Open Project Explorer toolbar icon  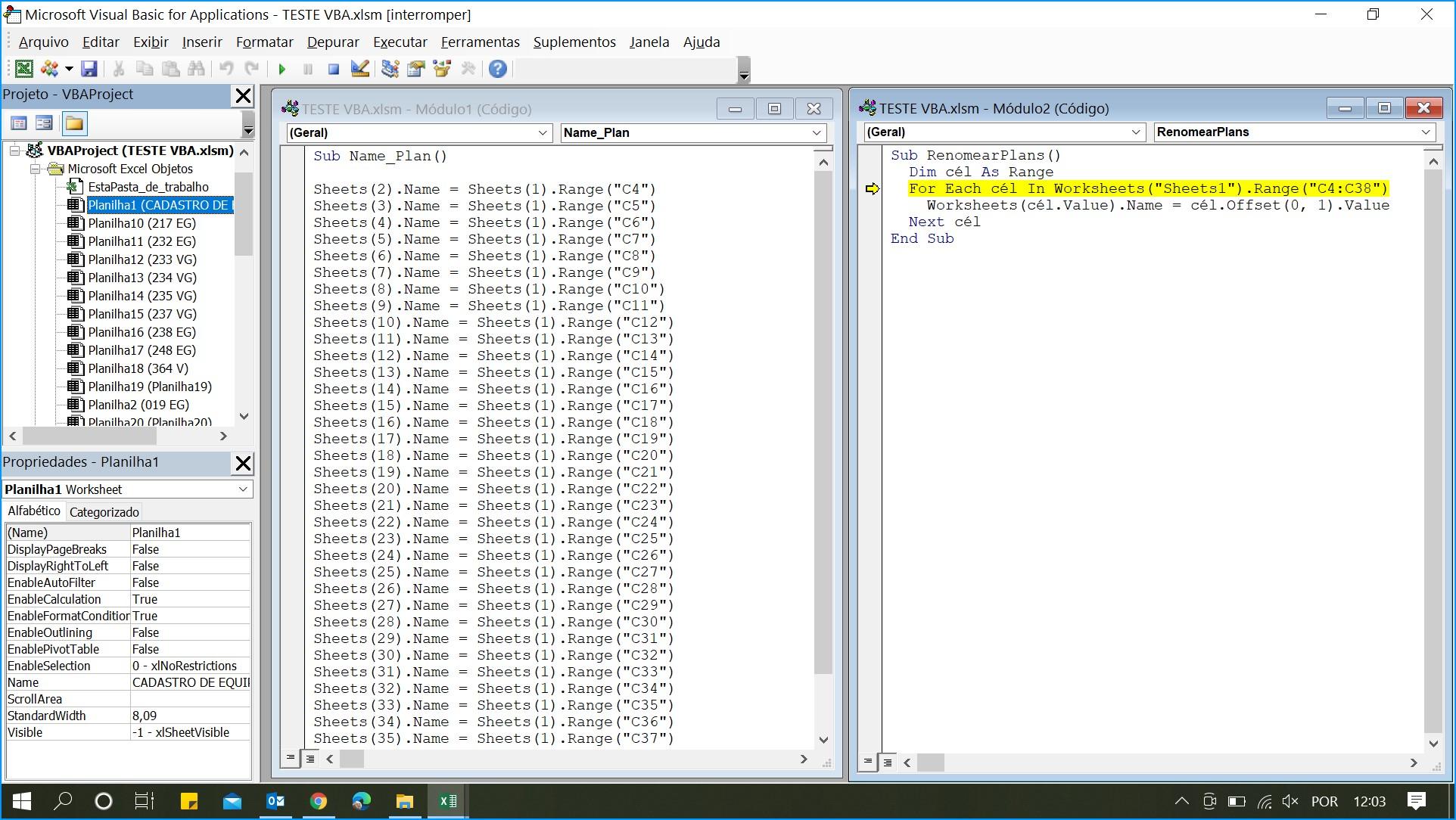pos(390,69)
